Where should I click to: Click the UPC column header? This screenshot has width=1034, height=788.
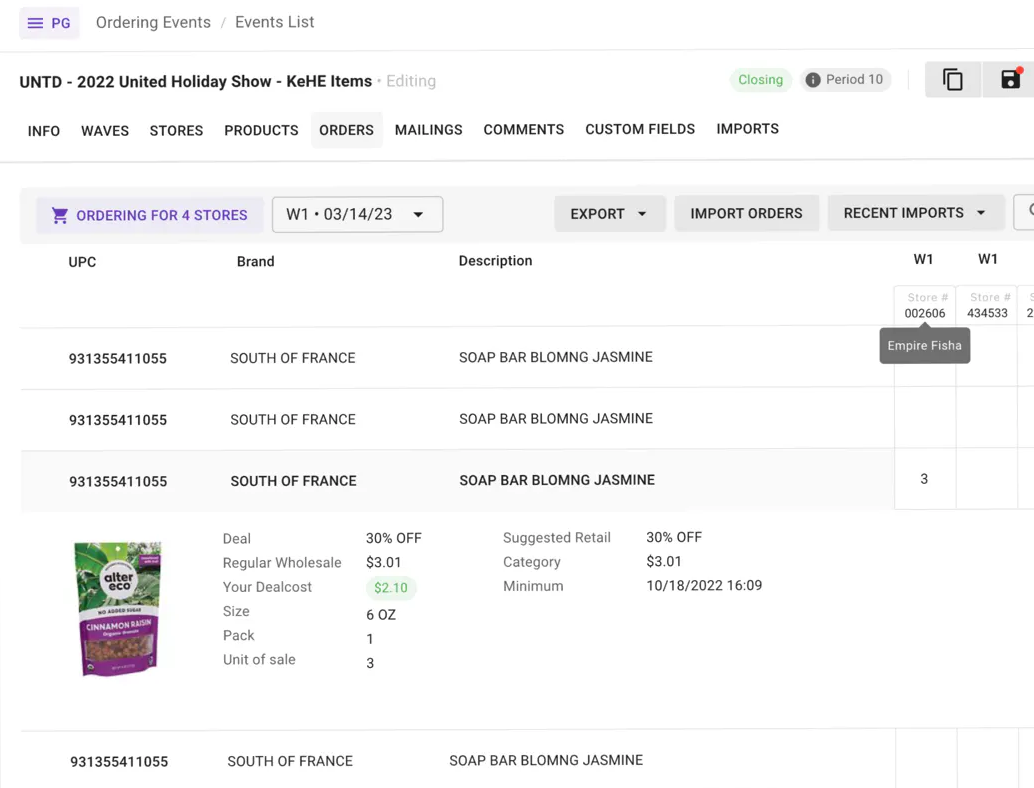[x=82, y=262]
